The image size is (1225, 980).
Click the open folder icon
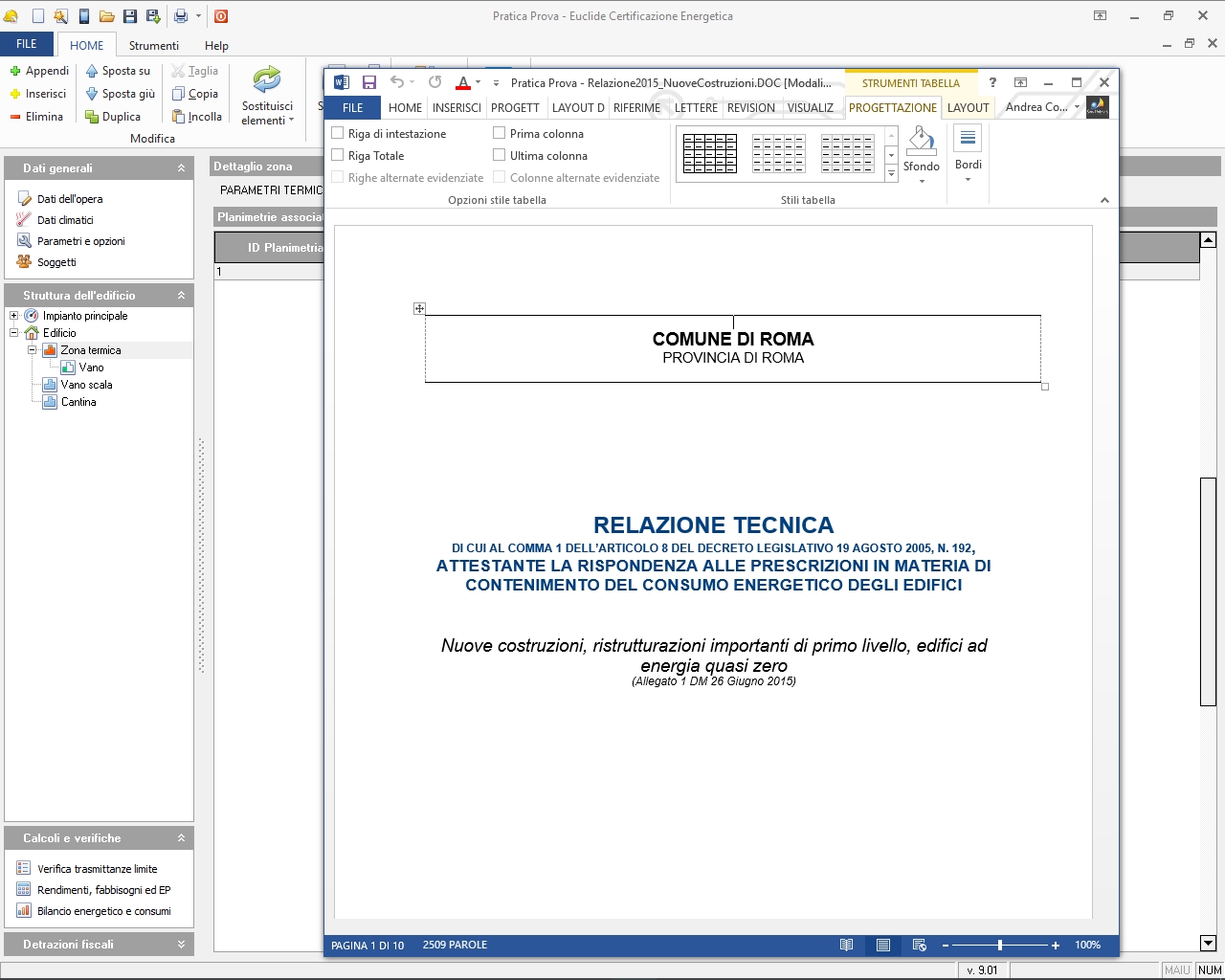pos(107,16)
